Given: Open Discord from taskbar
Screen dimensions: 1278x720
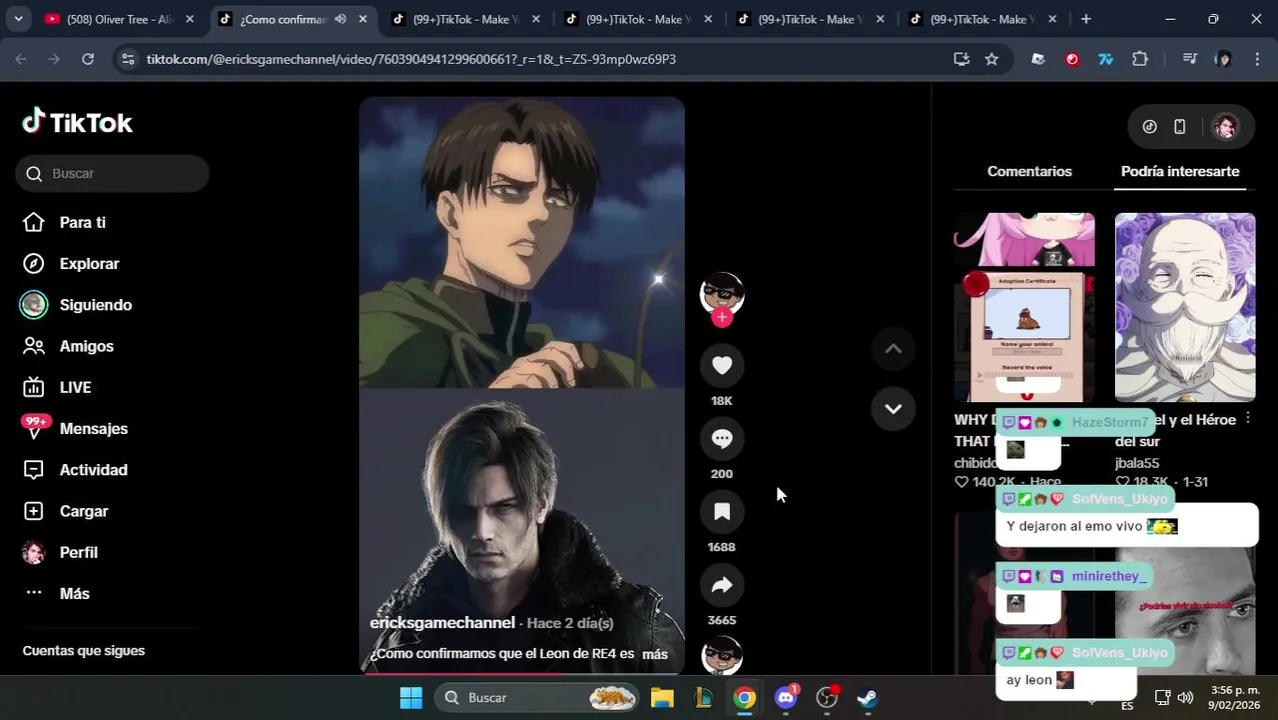Looking at the screenshot, I should [x=786, y=698].
